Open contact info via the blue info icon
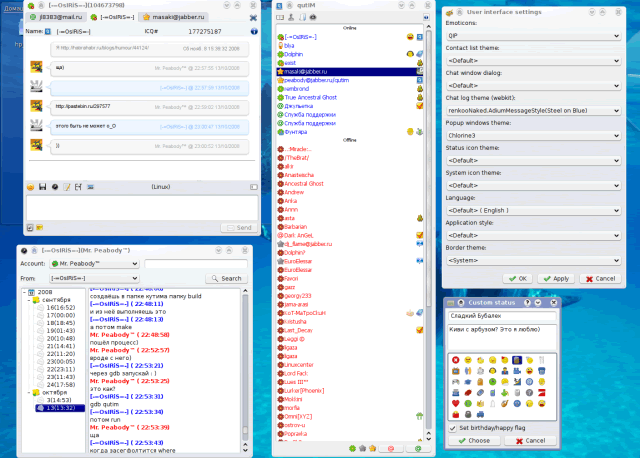The width and height of the screenshot is (640, 458). click(x=254, y=31)
